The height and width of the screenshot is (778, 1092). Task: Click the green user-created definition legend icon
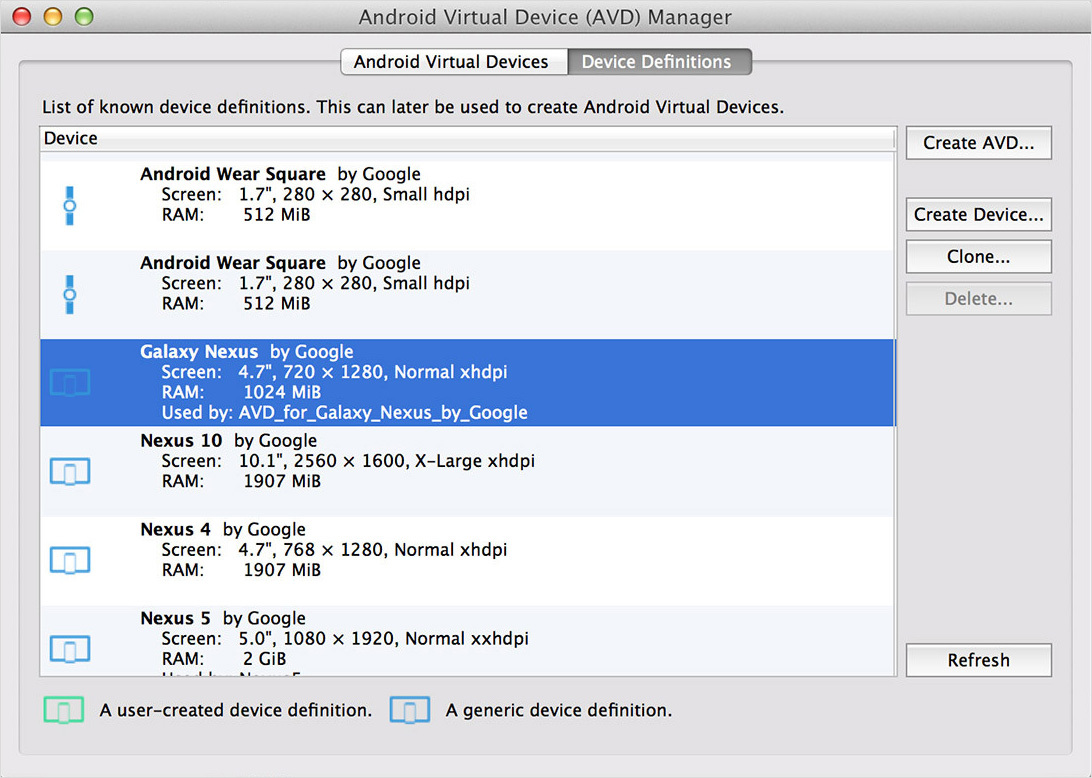tap(63, 710)
